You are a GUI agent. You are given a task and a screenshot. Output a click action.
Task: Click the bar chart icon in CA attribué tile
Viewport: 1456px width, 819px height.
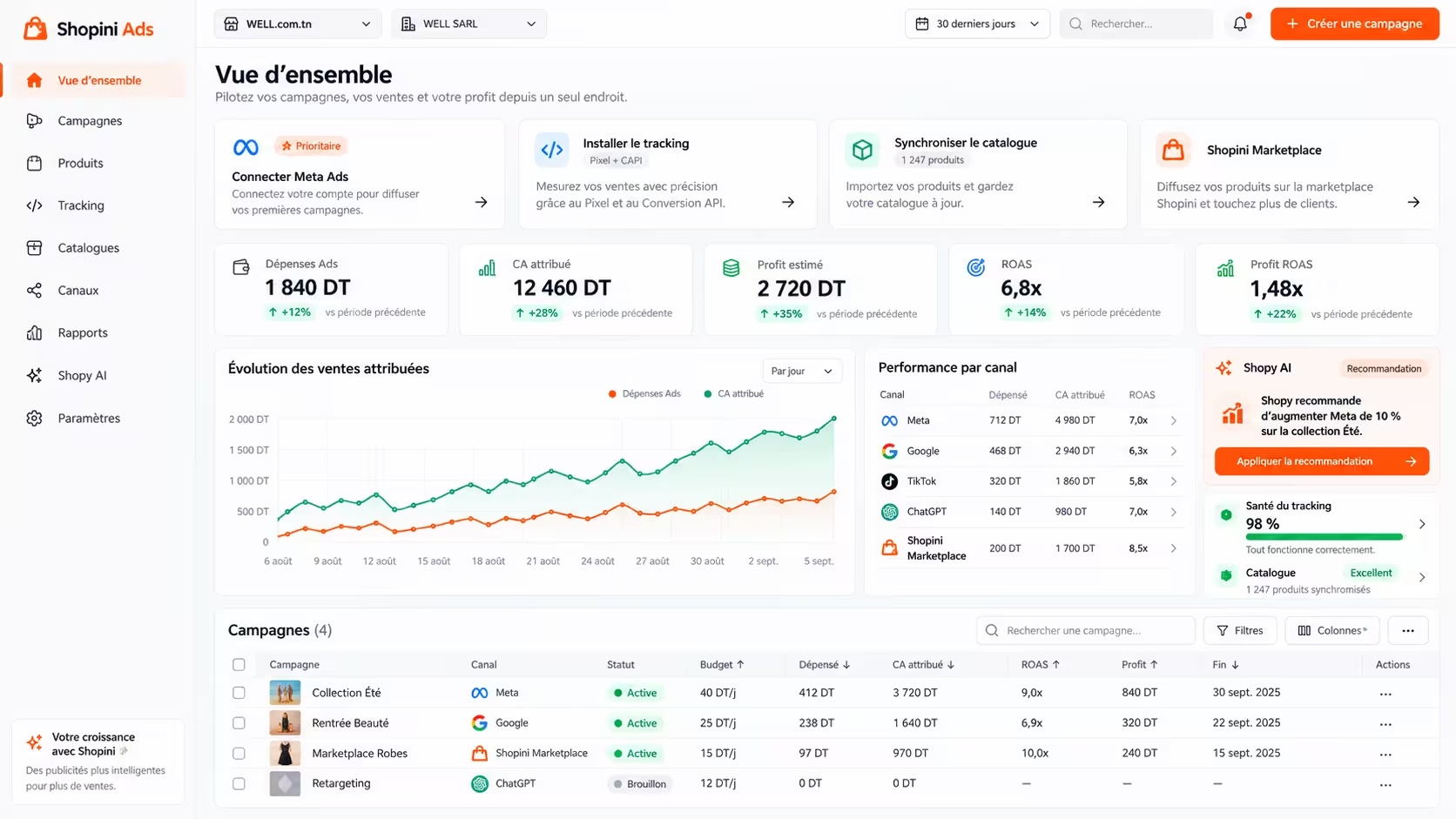click(487, 268)
